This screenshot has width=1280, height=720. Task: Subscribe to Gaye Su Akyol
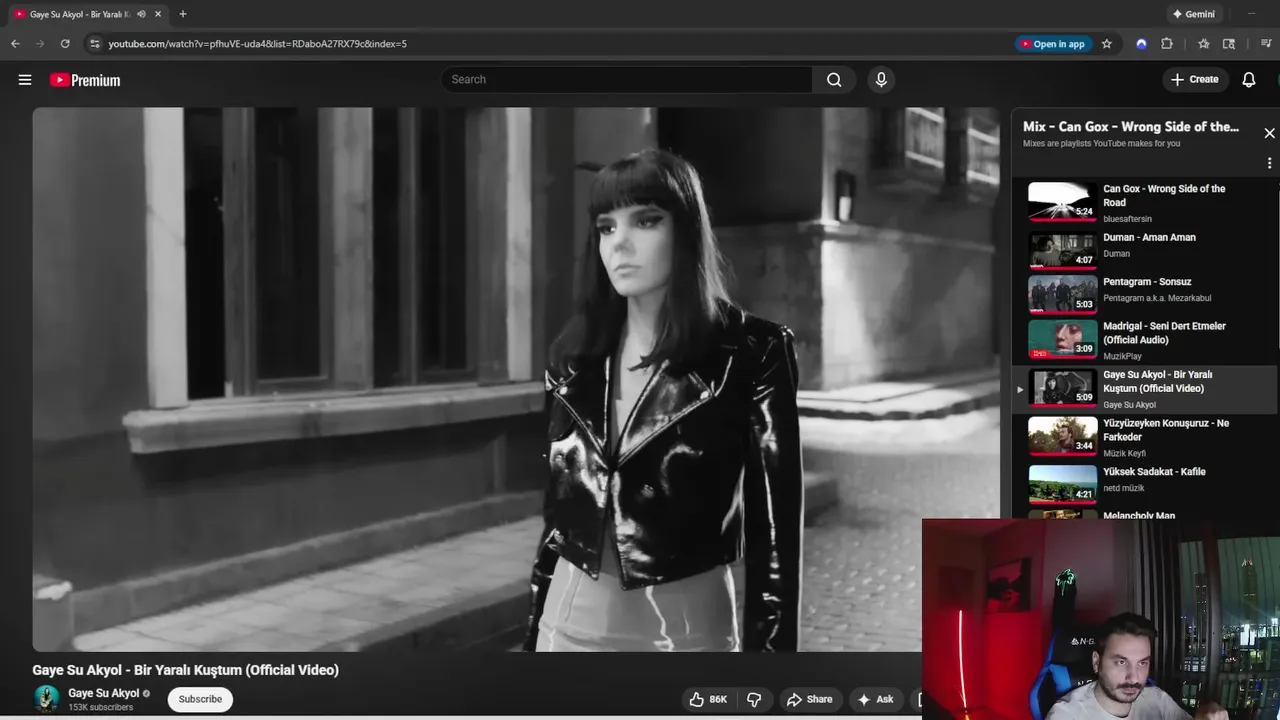(x=200, y=699)
